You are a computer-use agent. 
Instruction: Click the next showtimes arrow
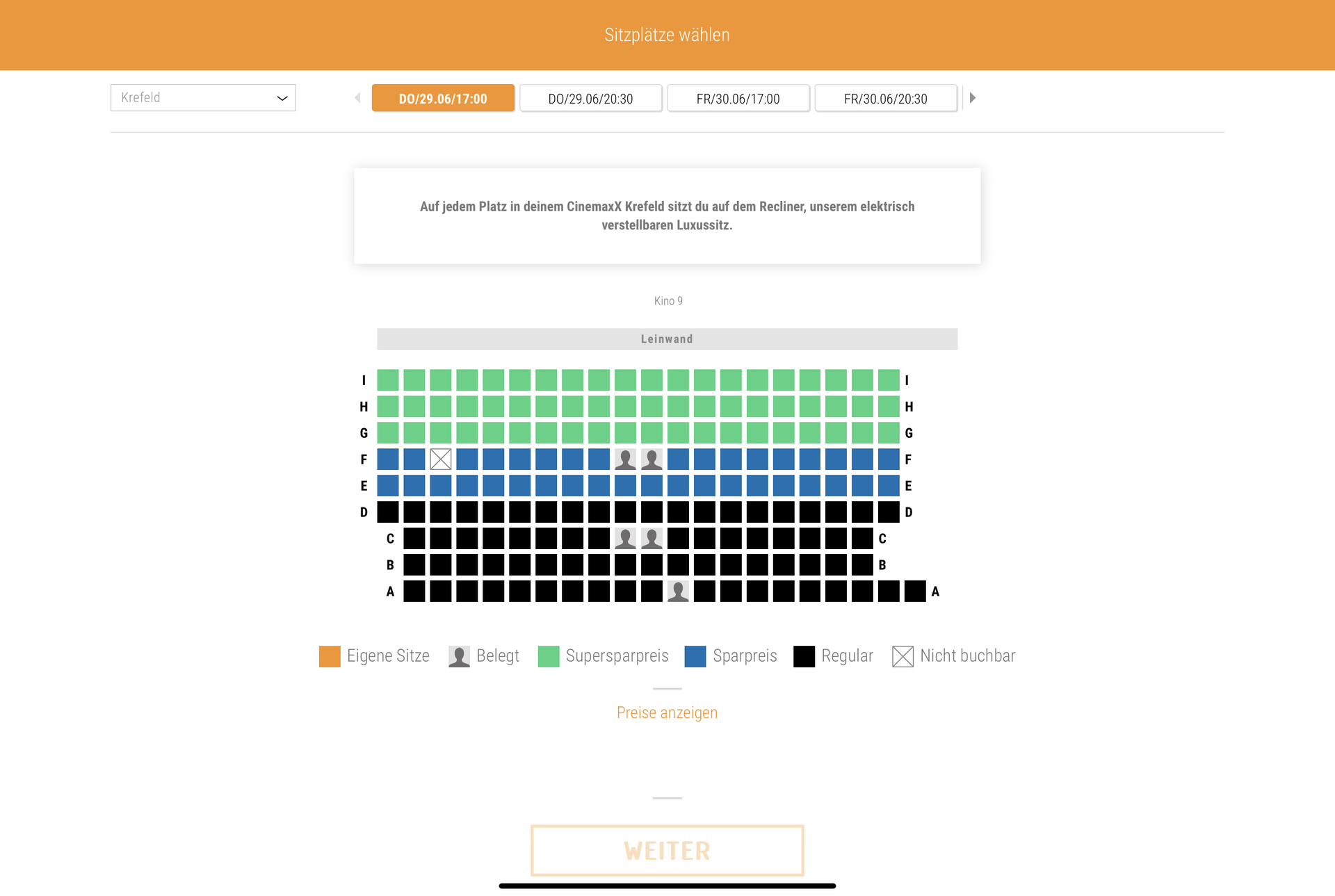[x=973, y=98]
